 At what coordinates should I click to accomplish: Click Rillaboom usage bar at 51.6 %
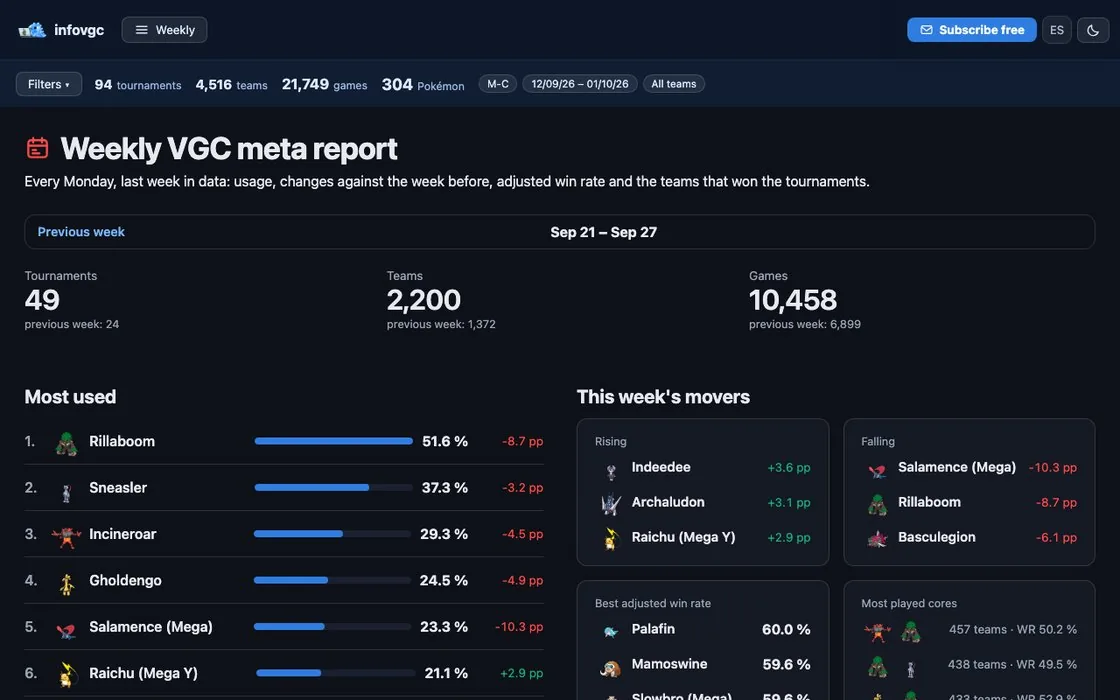[334, 441]
